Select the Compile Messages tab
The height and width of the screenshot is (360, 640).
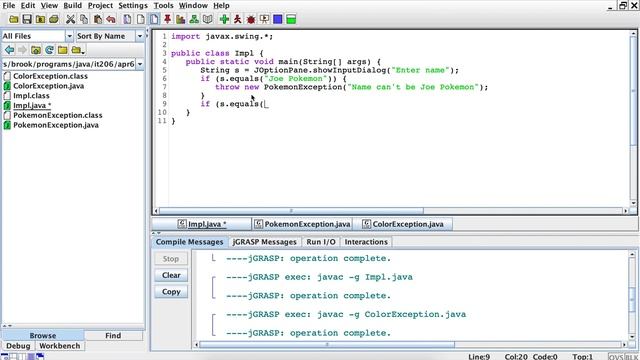(189, 242)
